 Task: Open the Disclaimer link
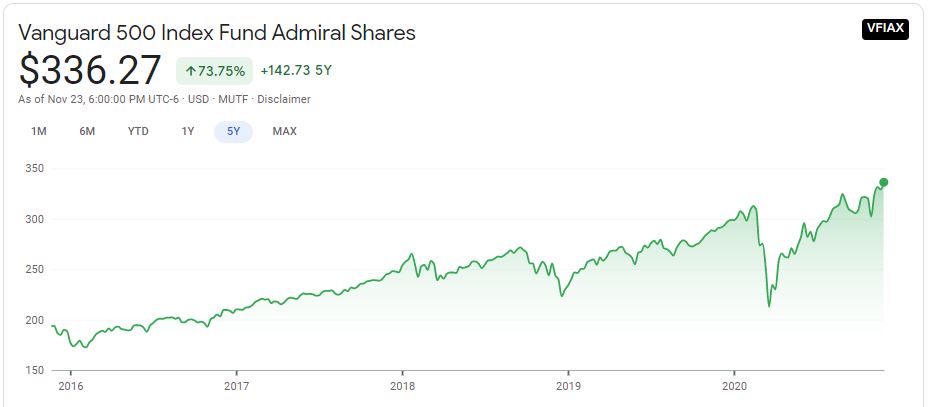click(284, 99)
